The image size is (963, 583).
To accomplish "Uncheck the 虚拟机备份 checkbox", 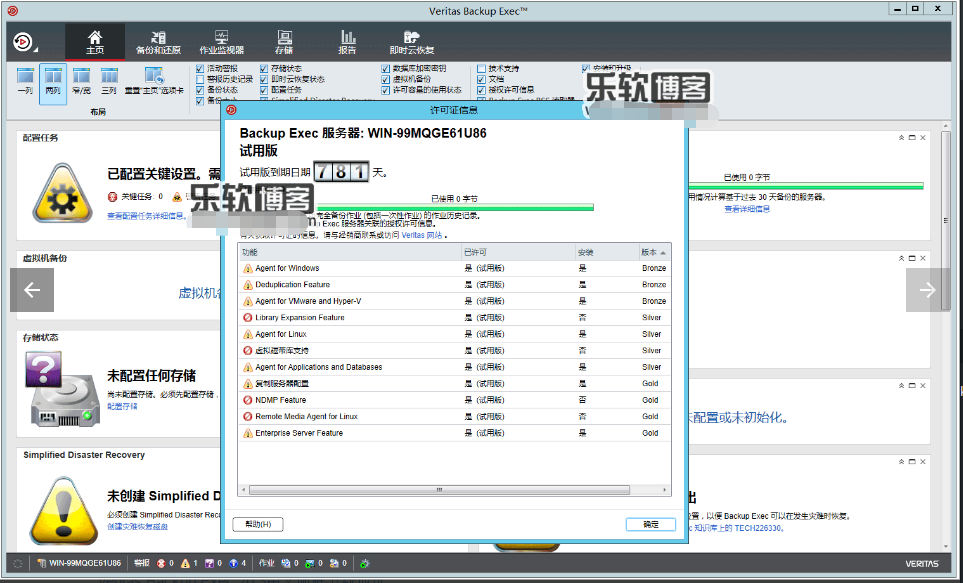I will coord(386,79).
